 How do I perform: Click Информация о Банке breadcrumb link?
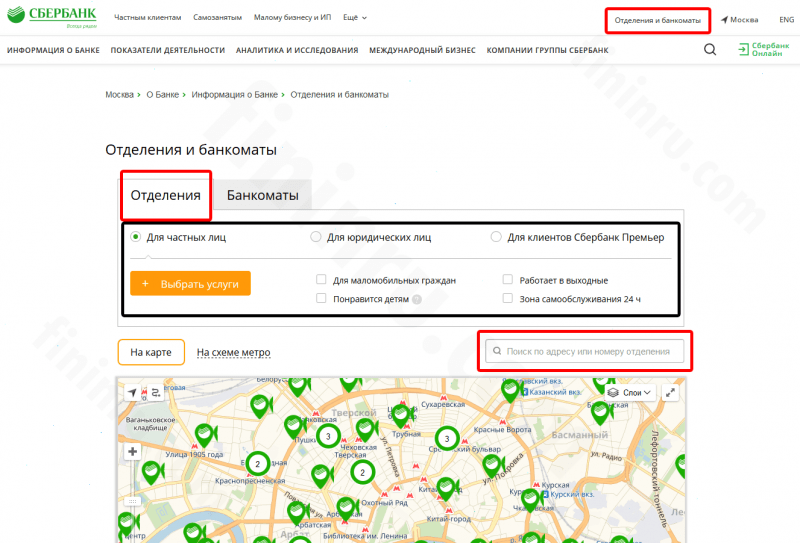click(235, 94)
